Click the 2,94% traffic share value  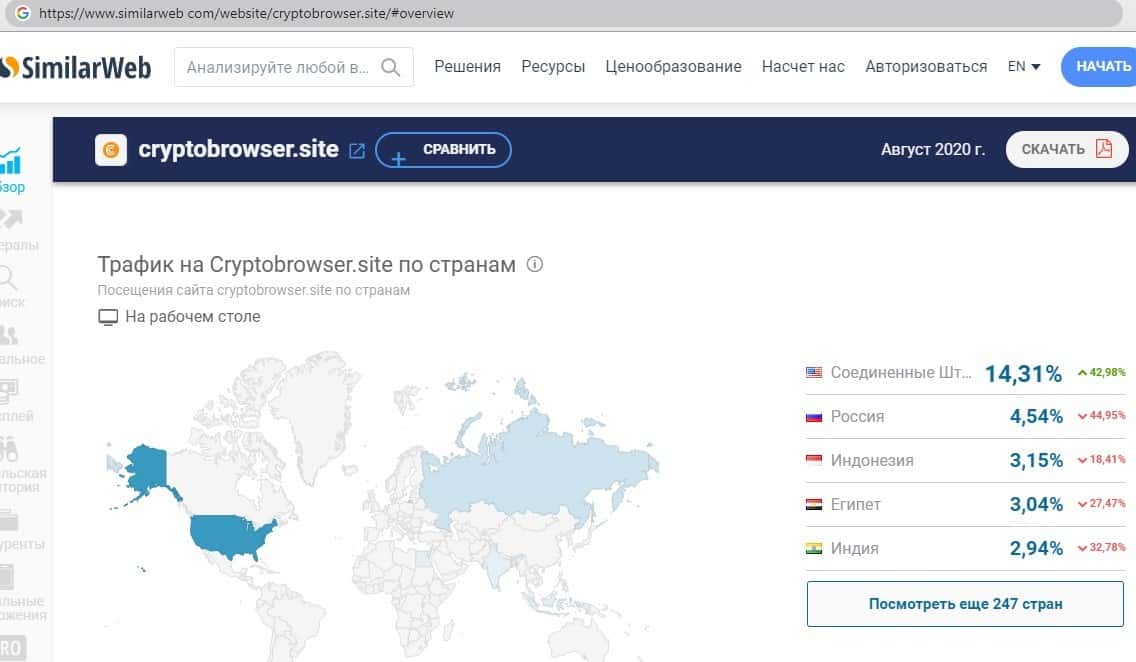1036,549
